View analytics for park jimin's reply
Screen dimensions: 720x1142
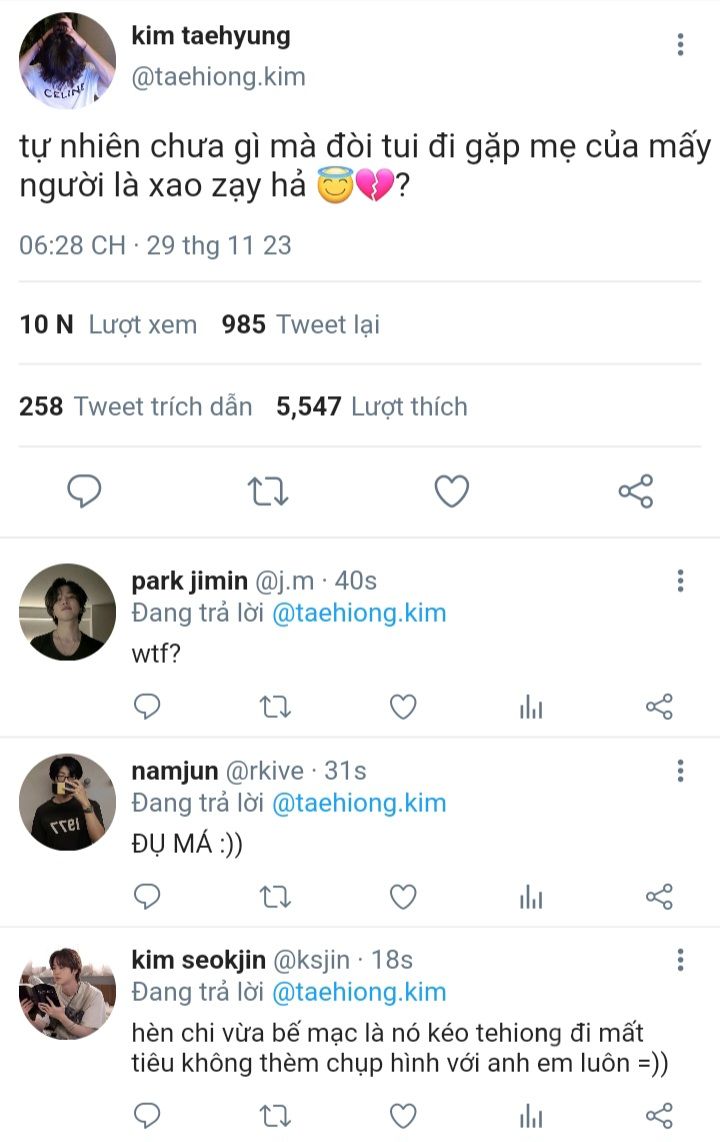pos(531,707)
